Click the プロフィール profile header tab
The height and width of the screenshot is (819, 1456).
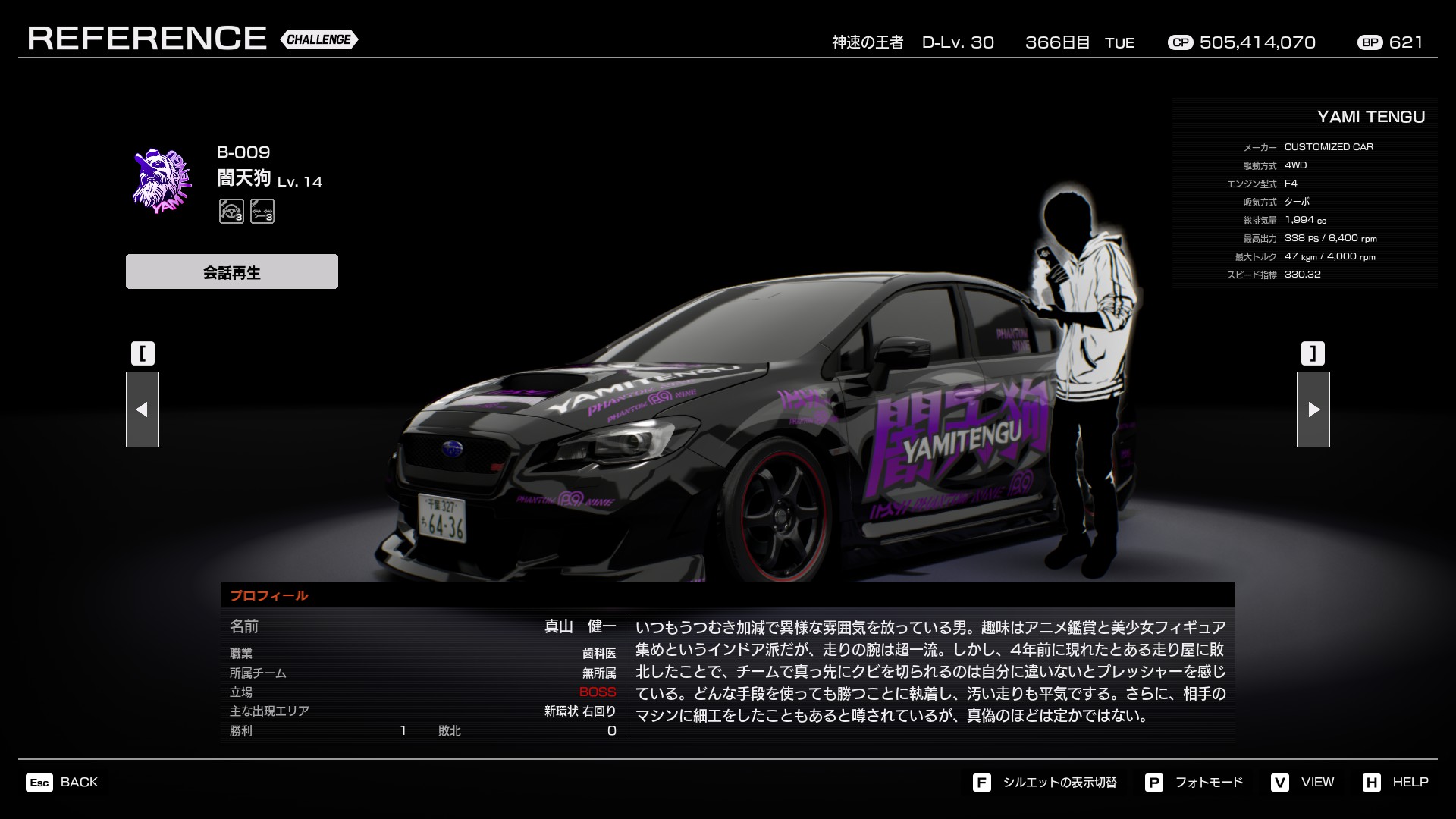click(x=268, y=595)
